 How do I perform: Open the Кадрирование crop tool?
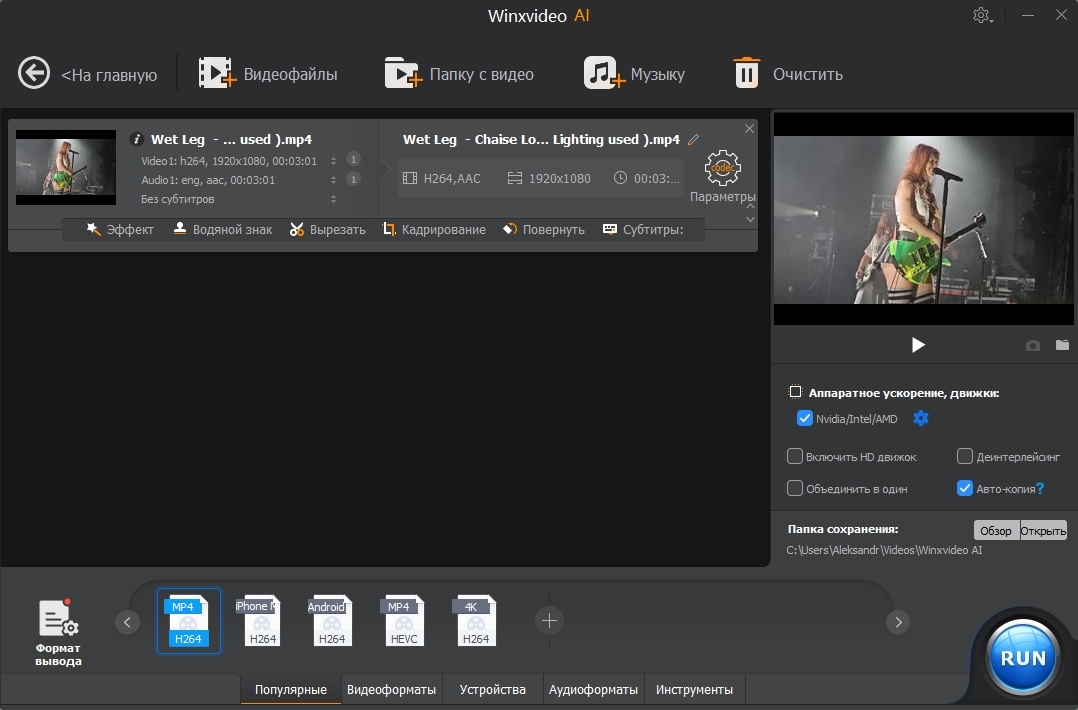coord(434,230)
